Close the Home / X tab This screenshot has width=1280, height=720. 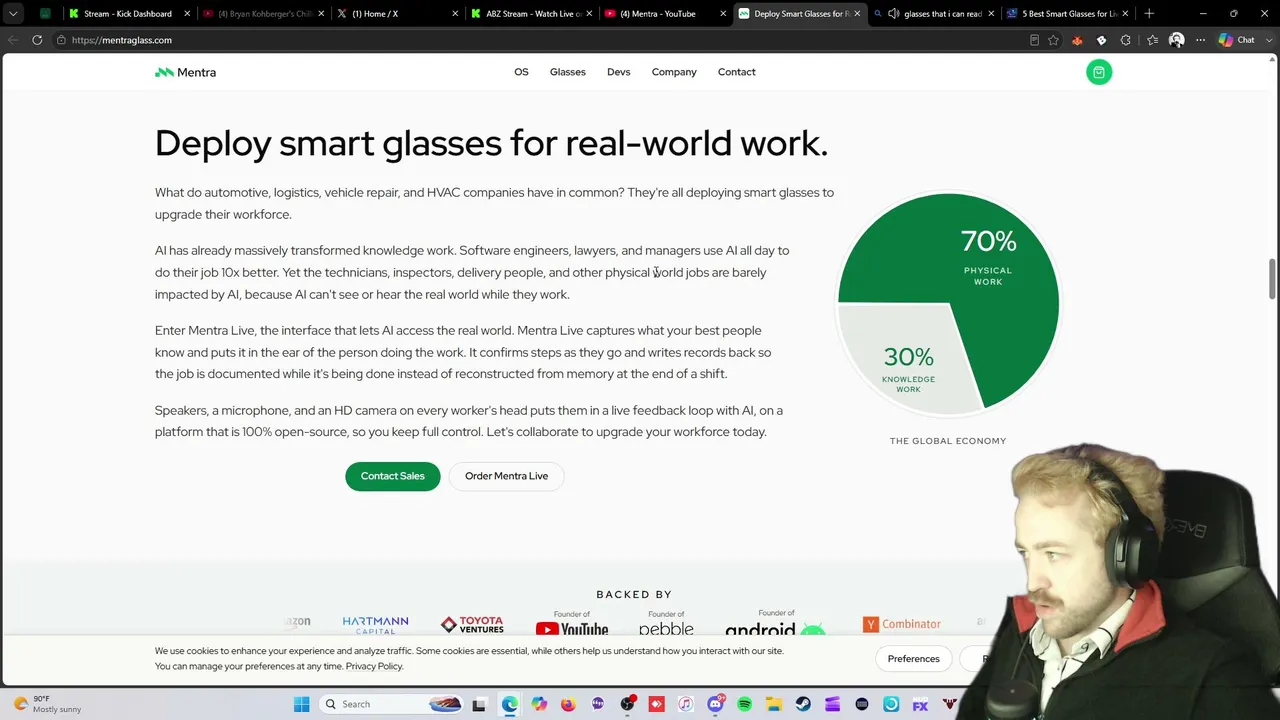point(455,14)
